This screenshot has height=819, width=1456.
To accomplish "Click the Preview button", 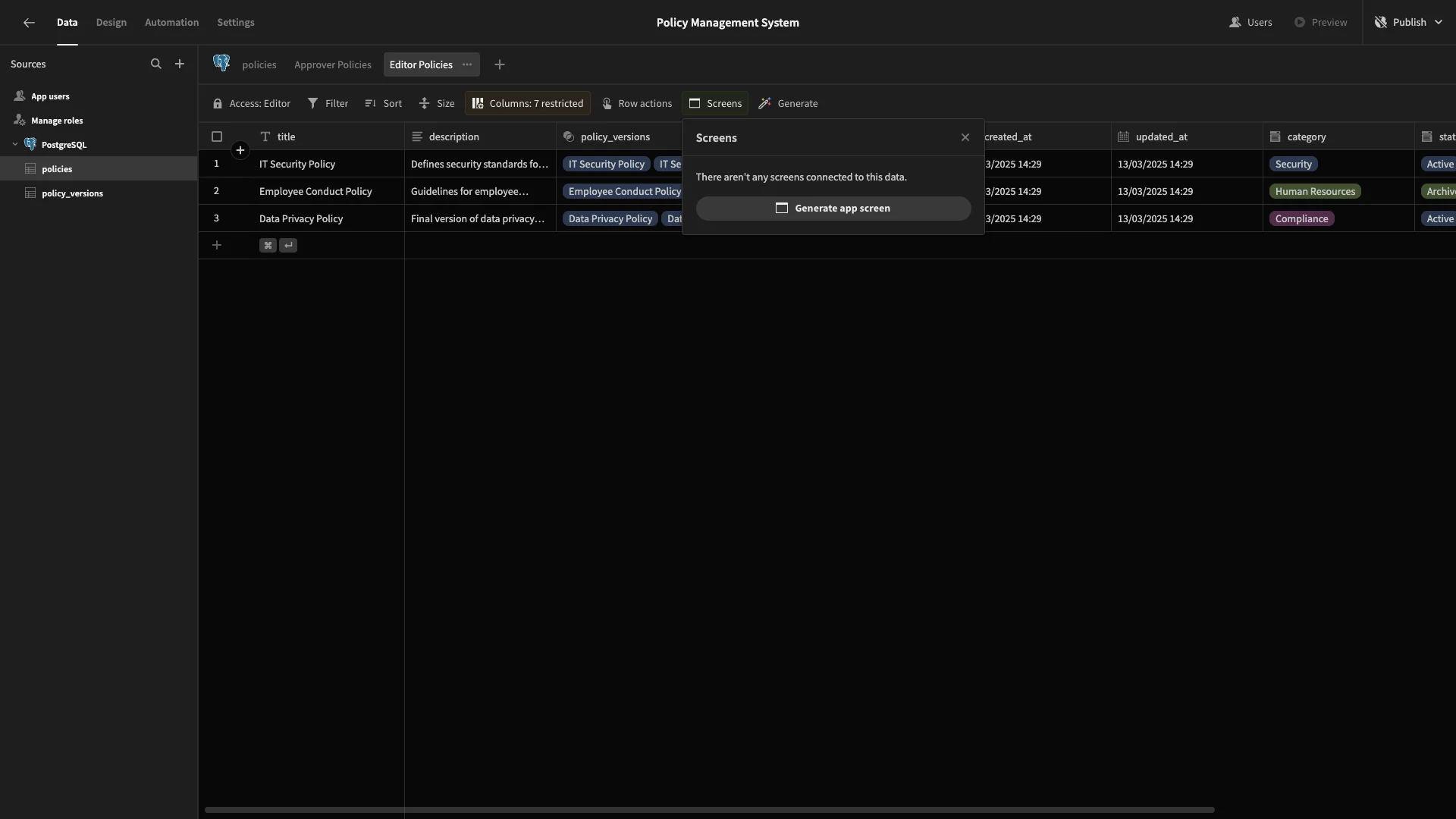I will (x=1320, y=23).
